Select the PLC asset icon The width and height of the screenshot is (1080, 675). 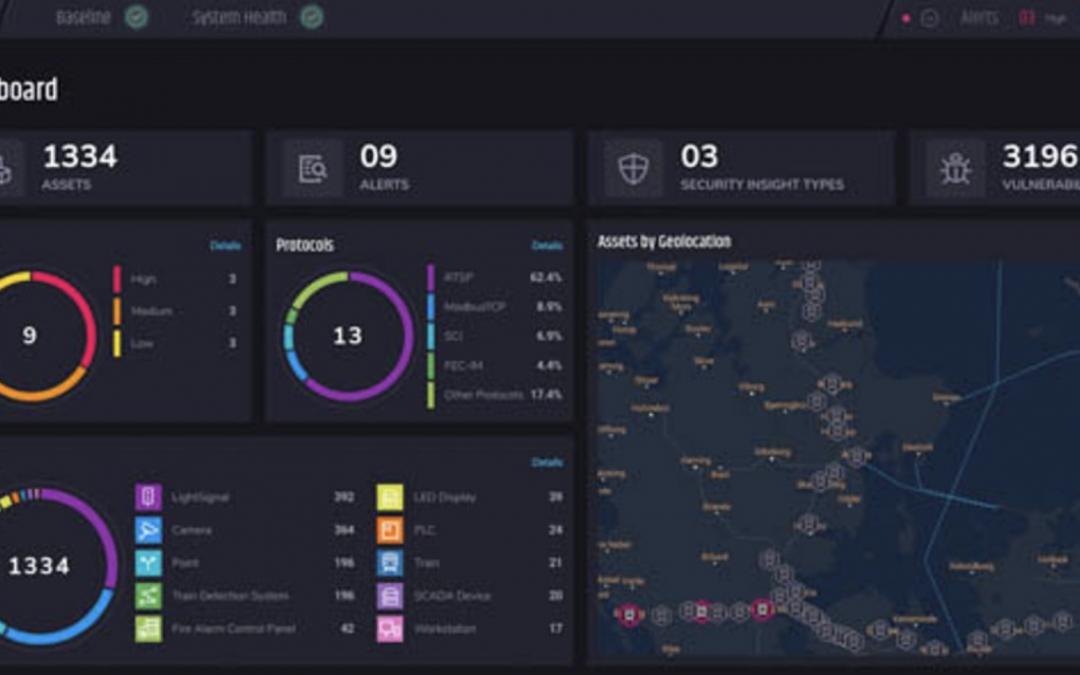click(x=390, y=530)
